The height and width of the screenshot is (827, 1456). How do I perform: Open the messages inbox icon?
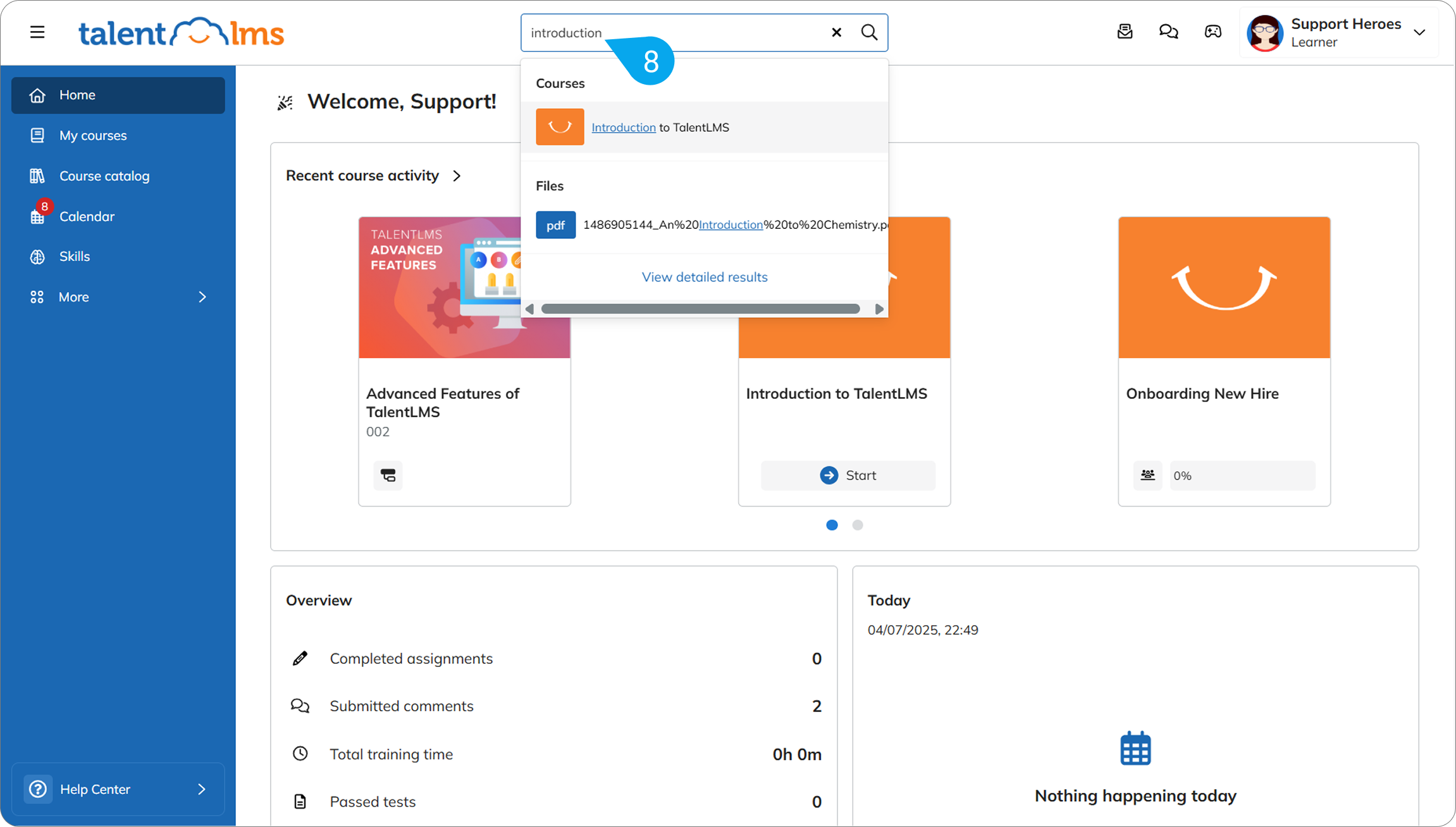(x=1125, y=32)
